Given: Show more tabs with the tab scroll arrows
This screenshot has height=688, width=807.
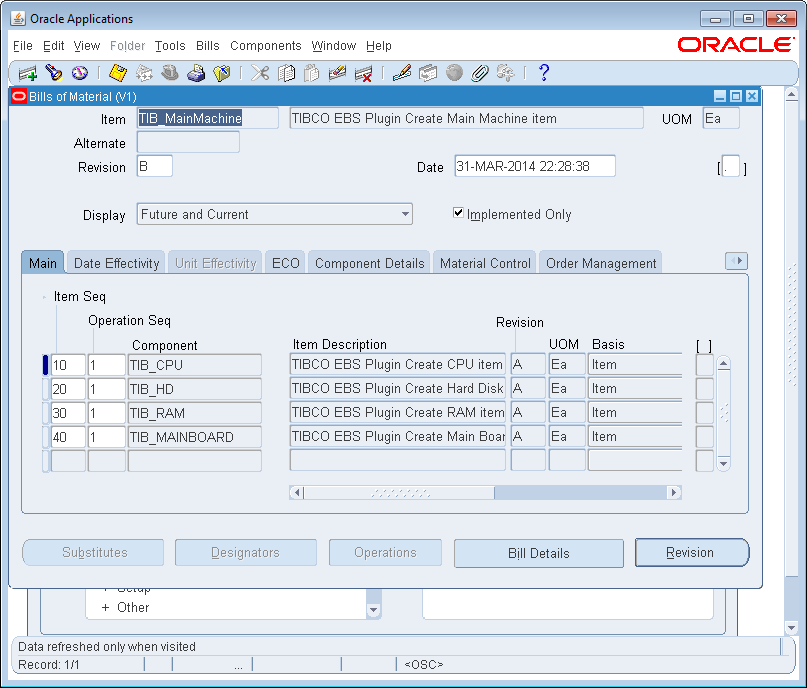Looking at the screenshot, I should (x=736, y=261).
